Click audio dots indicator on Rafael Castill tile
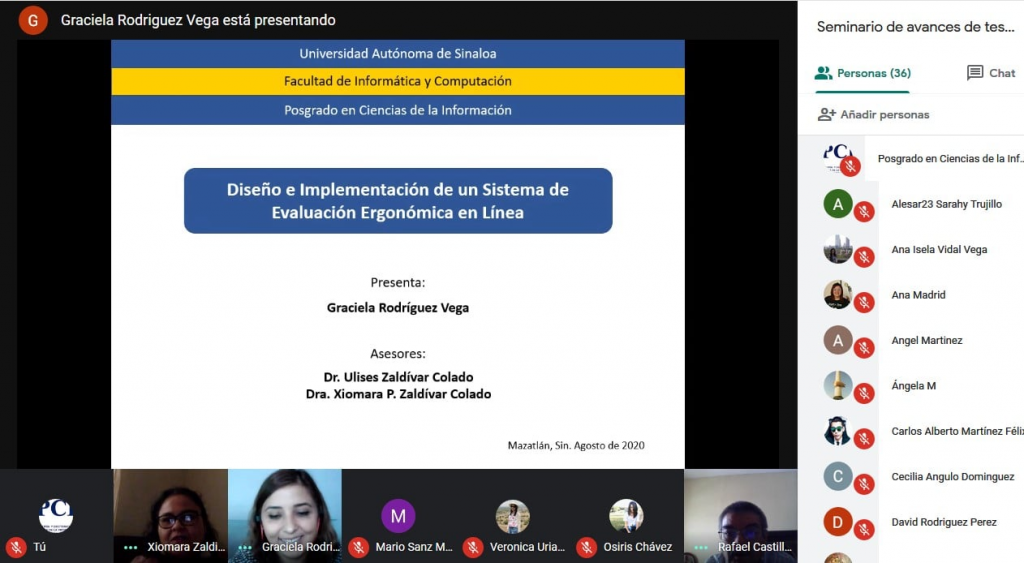1024x563 pixels. point(701,547)
